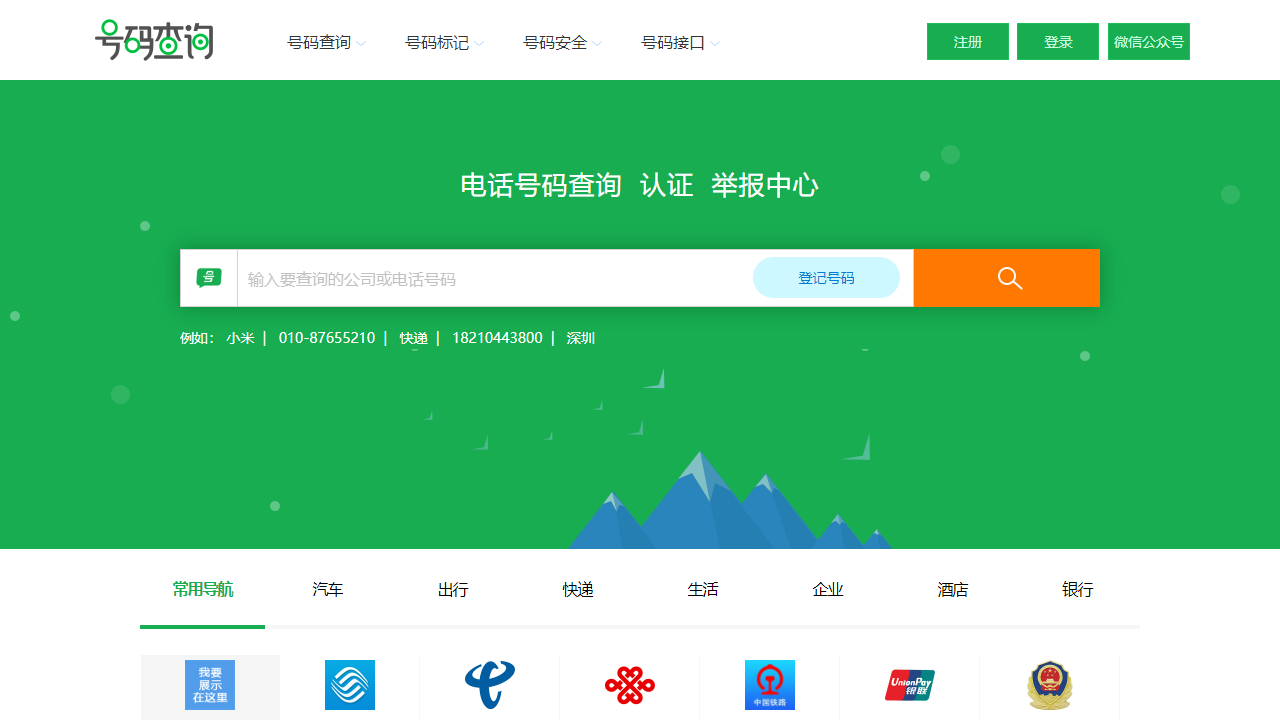Click the magnifier search icon
Image resolution: width=1280 pixels, height=720 pixels.
pyautogui.click(x=1010, y=278)
